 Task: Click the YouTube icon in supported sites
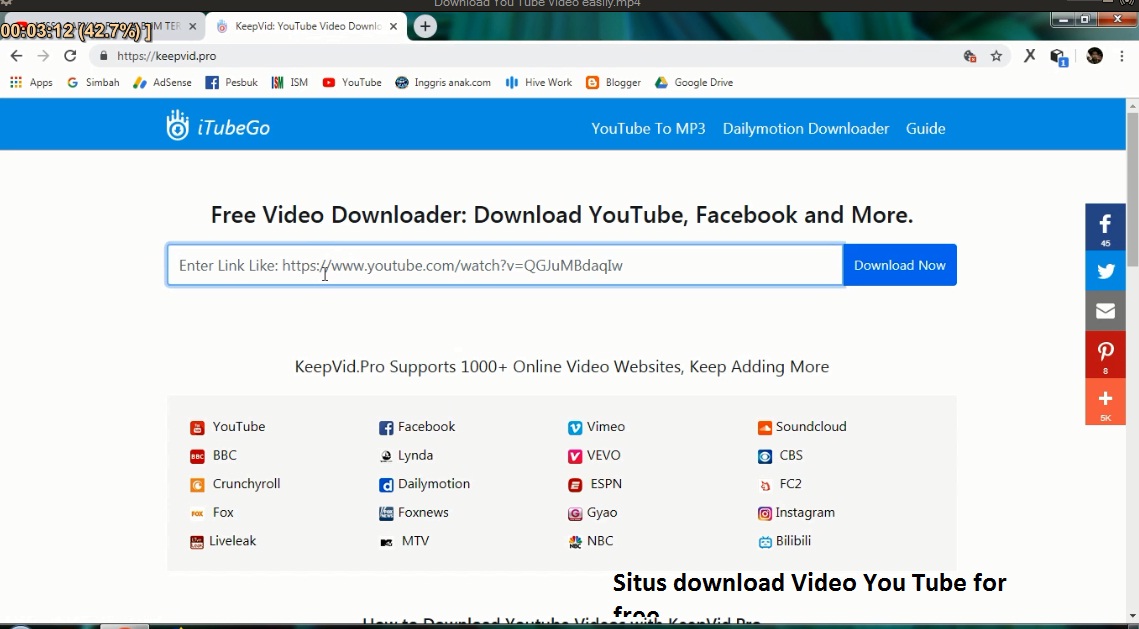(x=197, y=428)
